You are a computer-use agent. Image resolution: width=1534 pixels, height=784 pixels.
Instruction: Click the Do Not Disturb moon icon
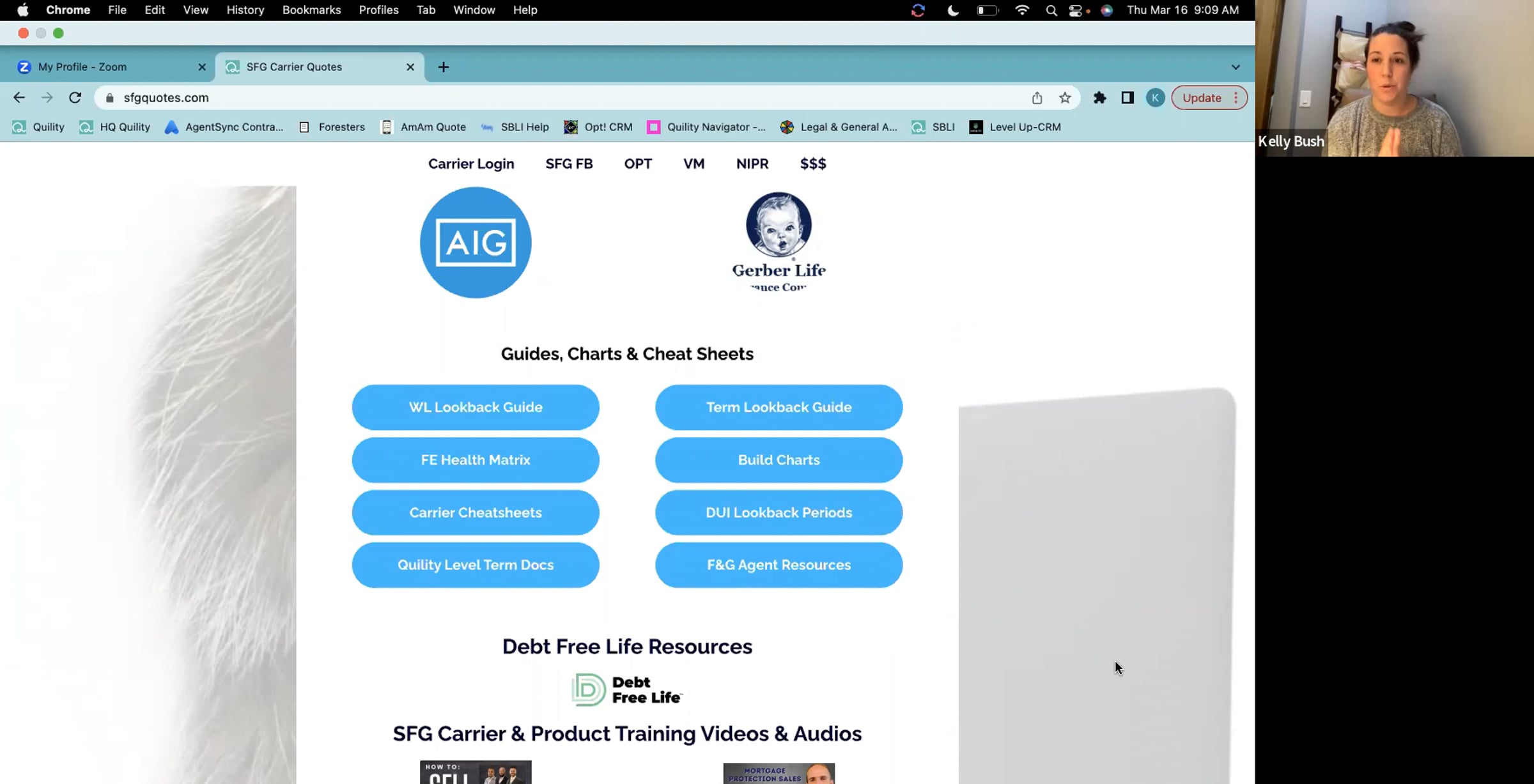click(x=953, y=10)
